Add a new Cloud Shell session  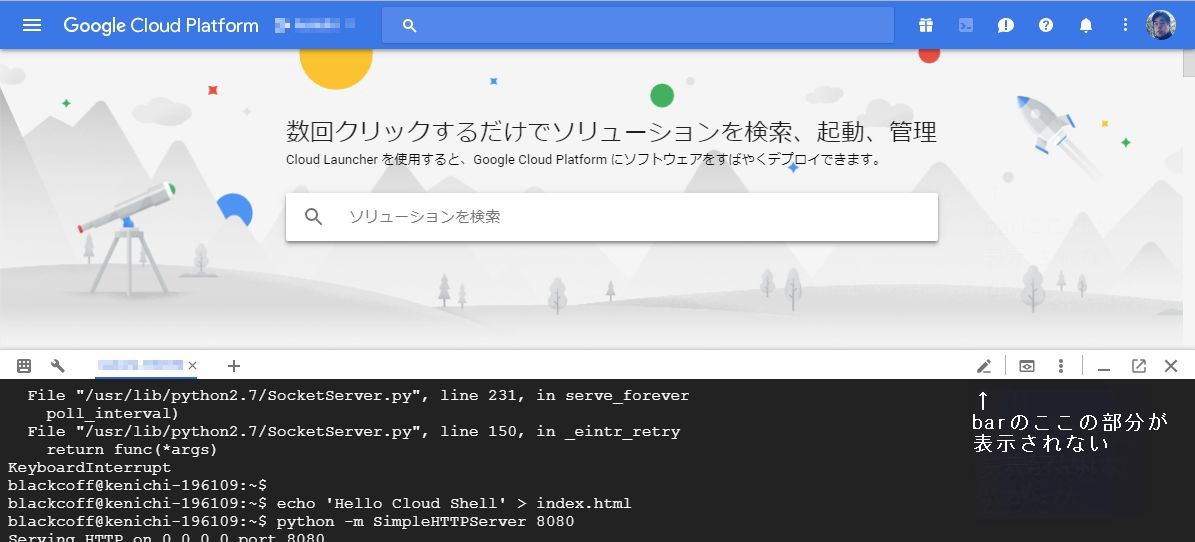click(x=234, y=366)
